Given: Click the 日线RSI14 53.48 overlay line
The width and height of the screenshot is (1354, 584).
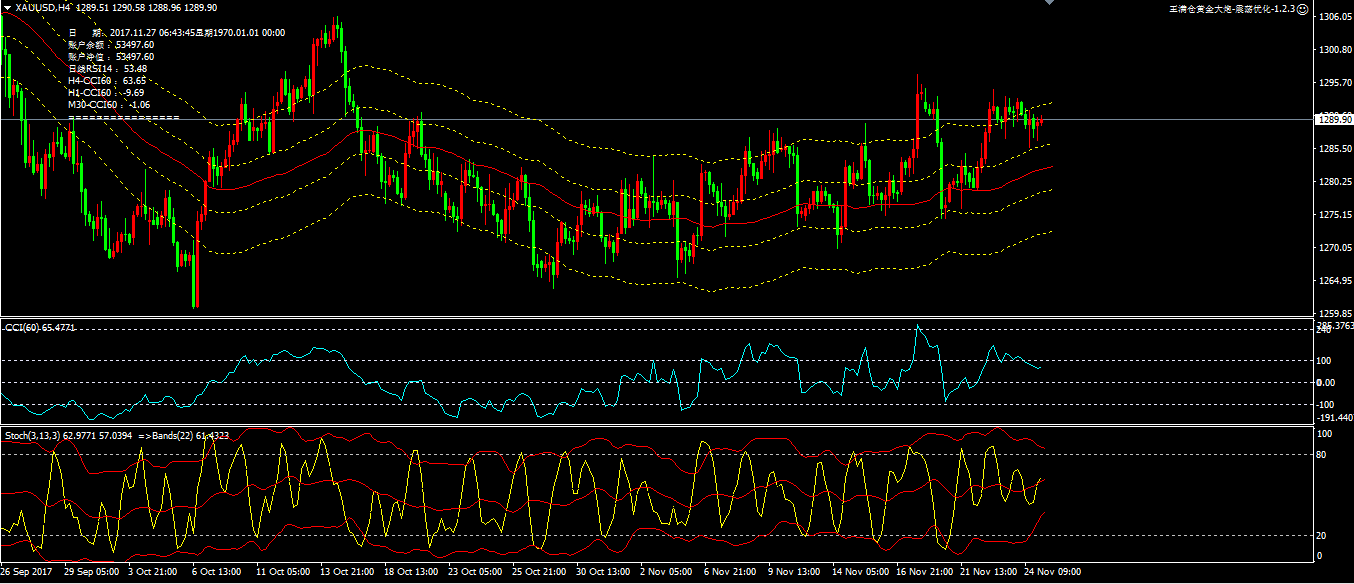Looking at the screenshot, I should click(107, 69).
